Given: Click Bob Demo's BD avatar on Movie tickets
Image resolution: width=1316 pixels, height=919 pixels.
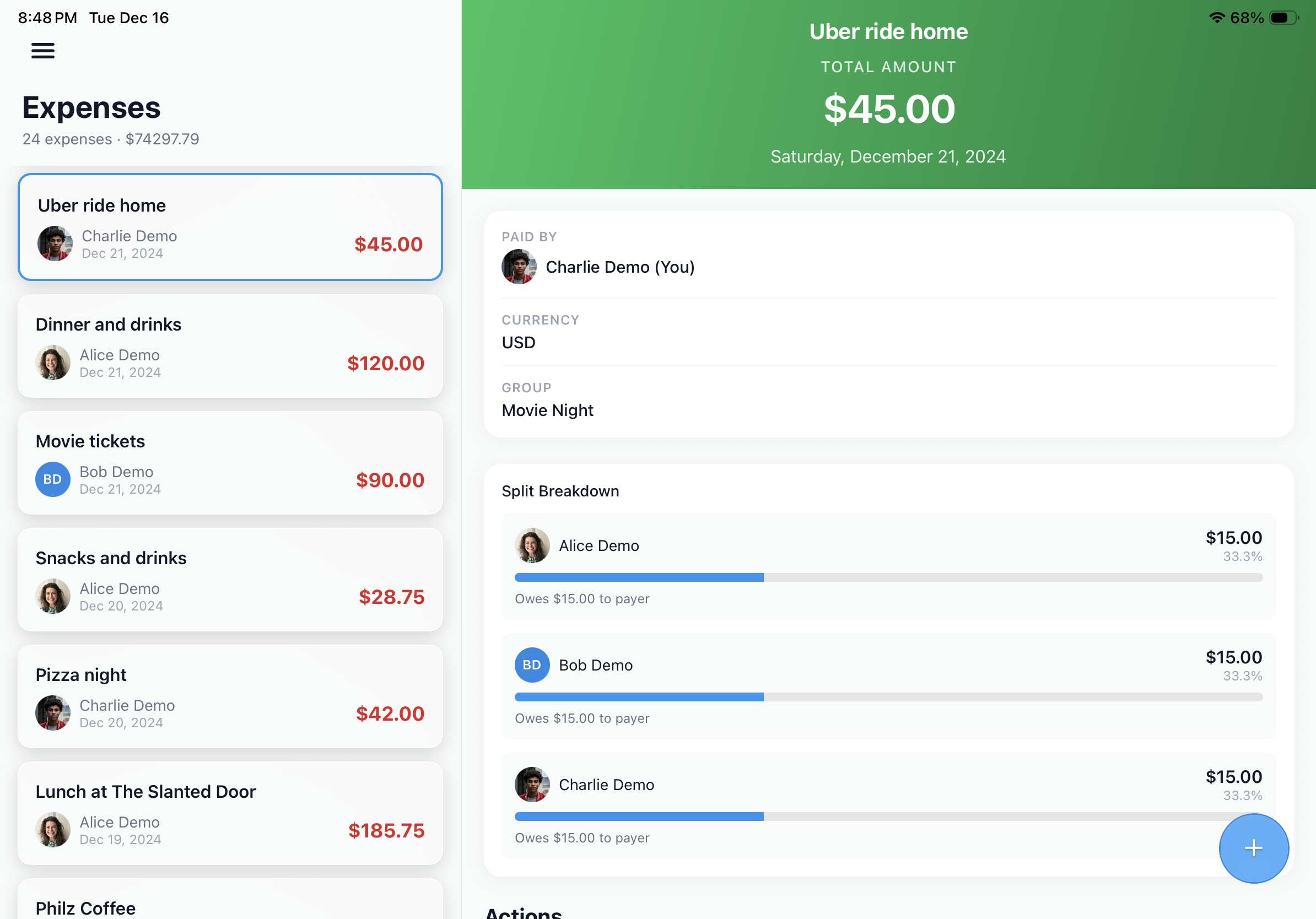Looking at the screenshot, I should 52,479.
